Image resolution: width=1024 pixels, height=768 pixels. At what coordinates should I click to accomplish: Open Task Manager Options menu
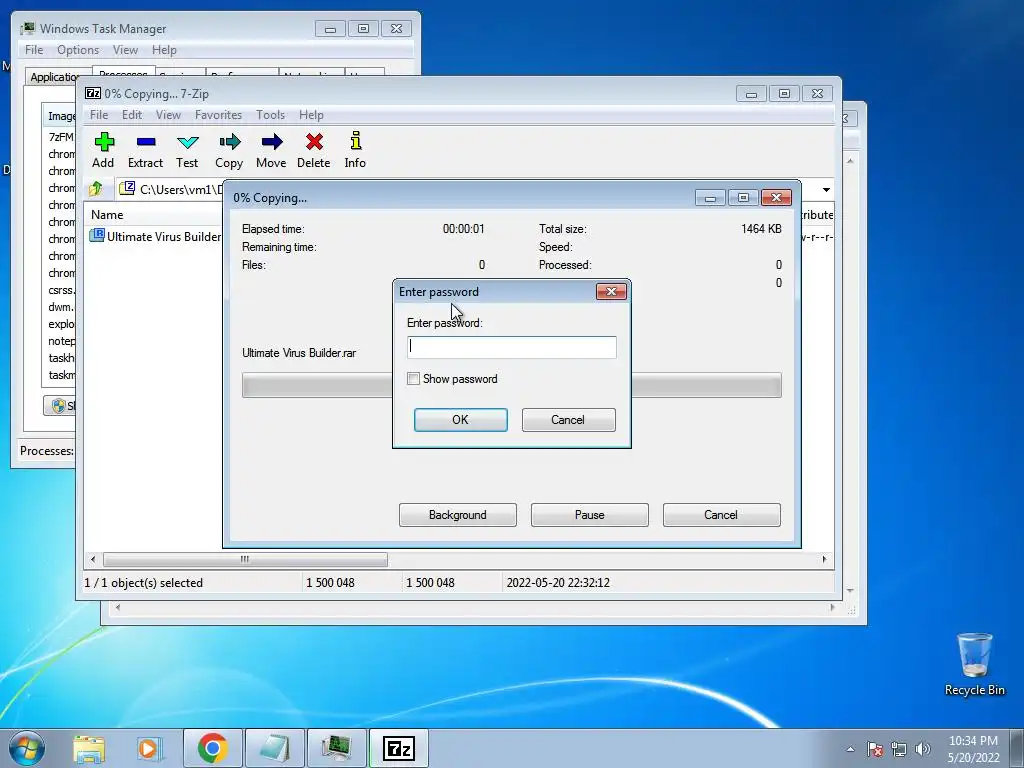(x=78, y=50)
